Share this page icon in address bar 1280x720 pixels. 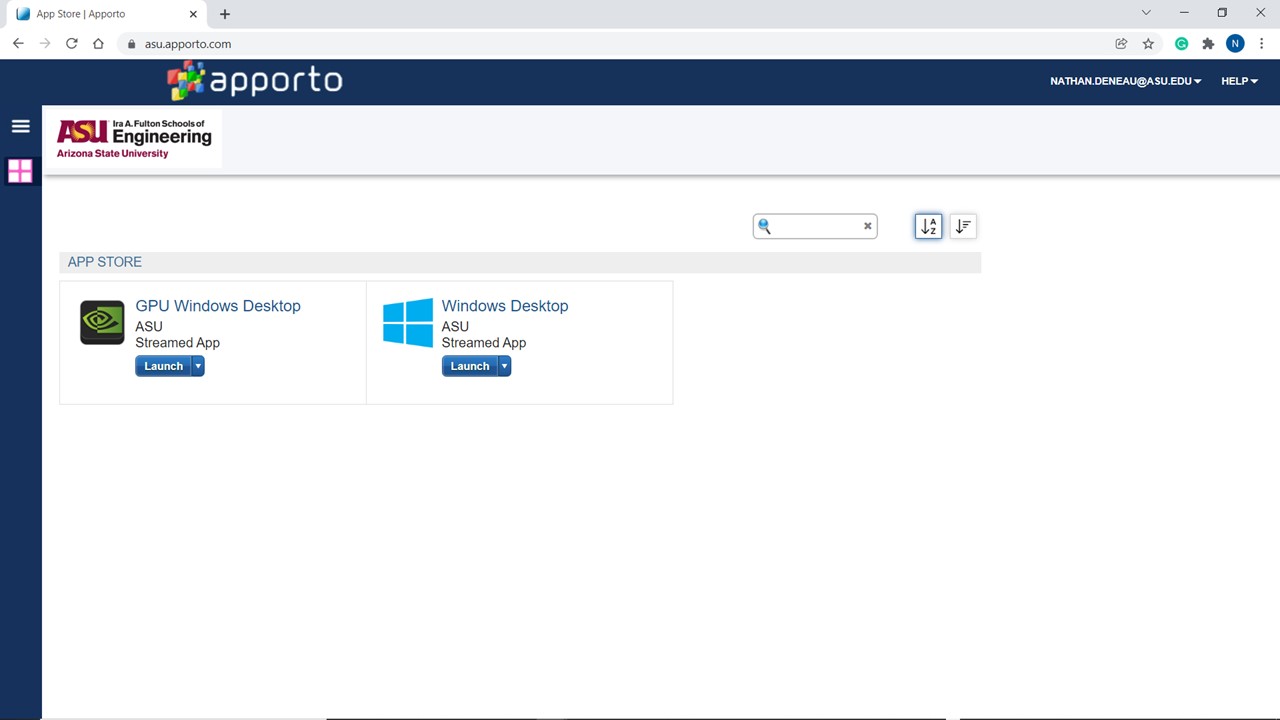pos(1121,44)
